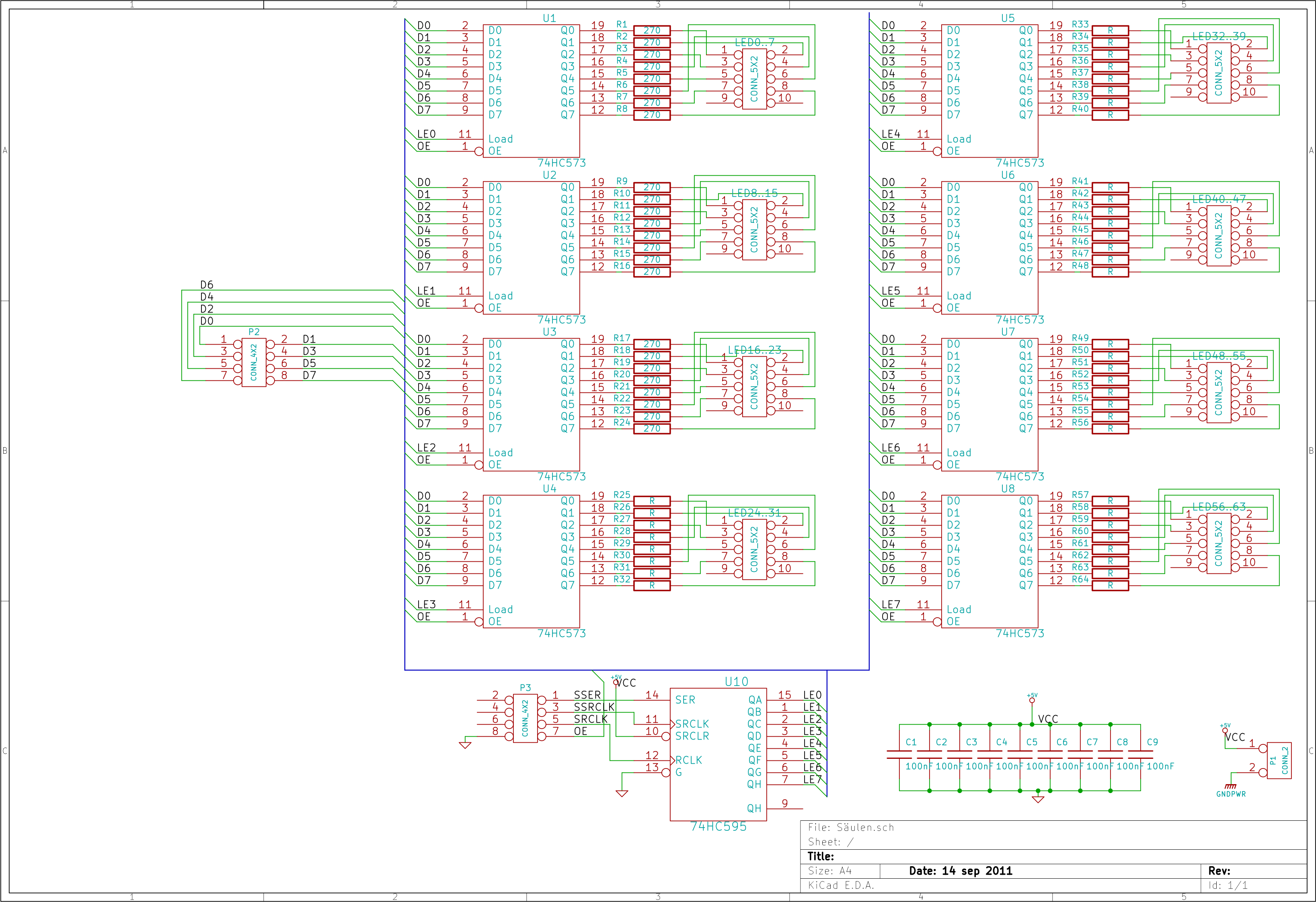Click the LED56..63 connector label
This screenshot has height=902, width=1316.
click(1219, 507)
